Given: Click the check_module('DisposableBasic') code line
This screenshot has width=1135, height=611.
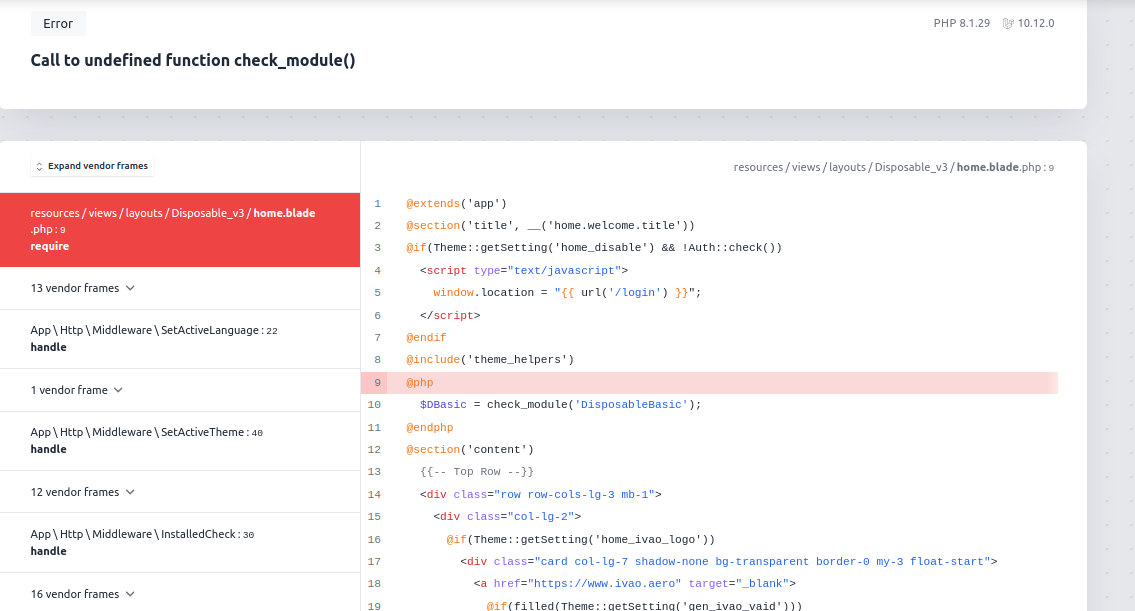Looking at the screenshot, I should click(560, 405).
